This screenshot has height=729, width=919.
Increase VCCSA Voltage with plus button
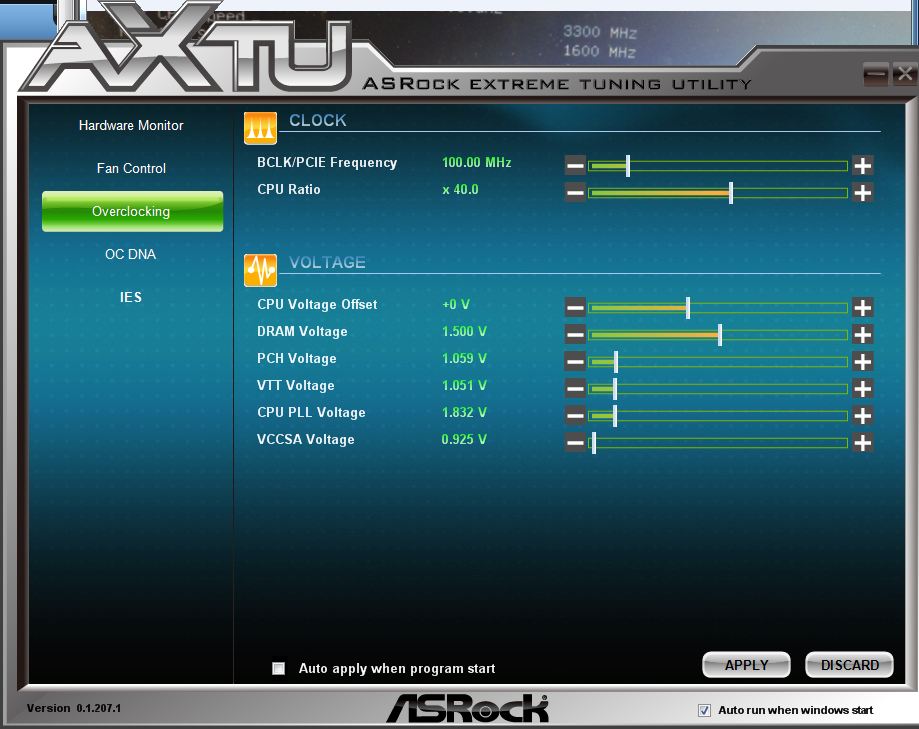click(x=862, y=442)
